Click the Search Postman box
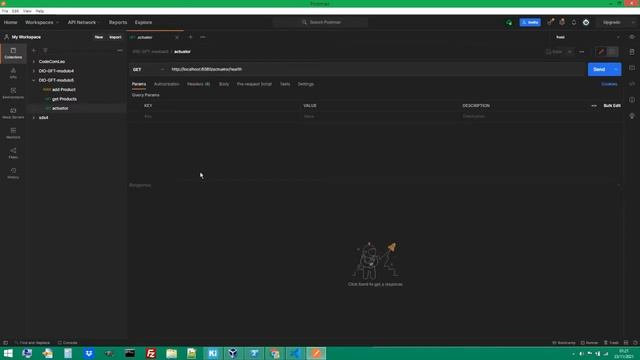The width and height of the screenshot is (640, 360). (320, 22)
